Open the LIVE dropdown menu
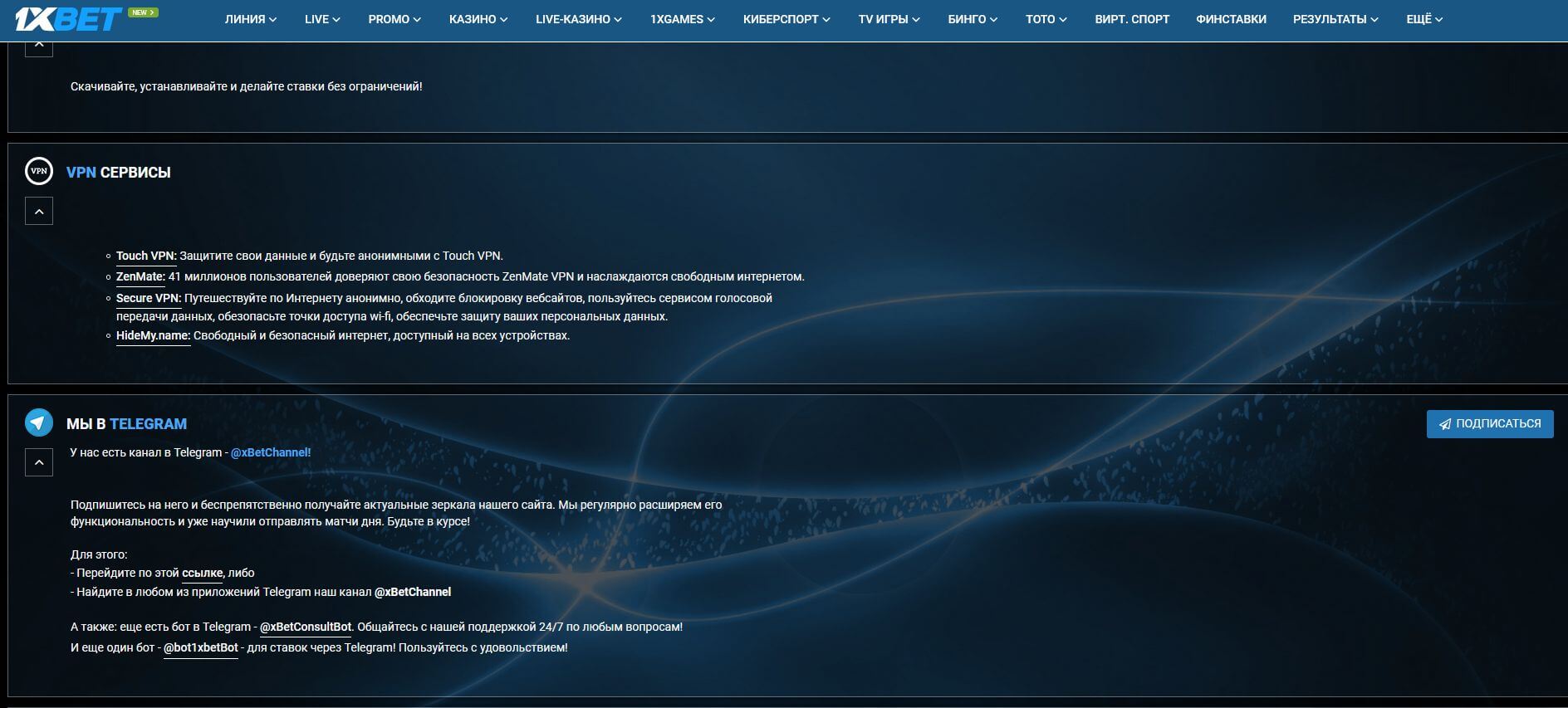The height and width of the screenshot is (708, 1568). 322,19
